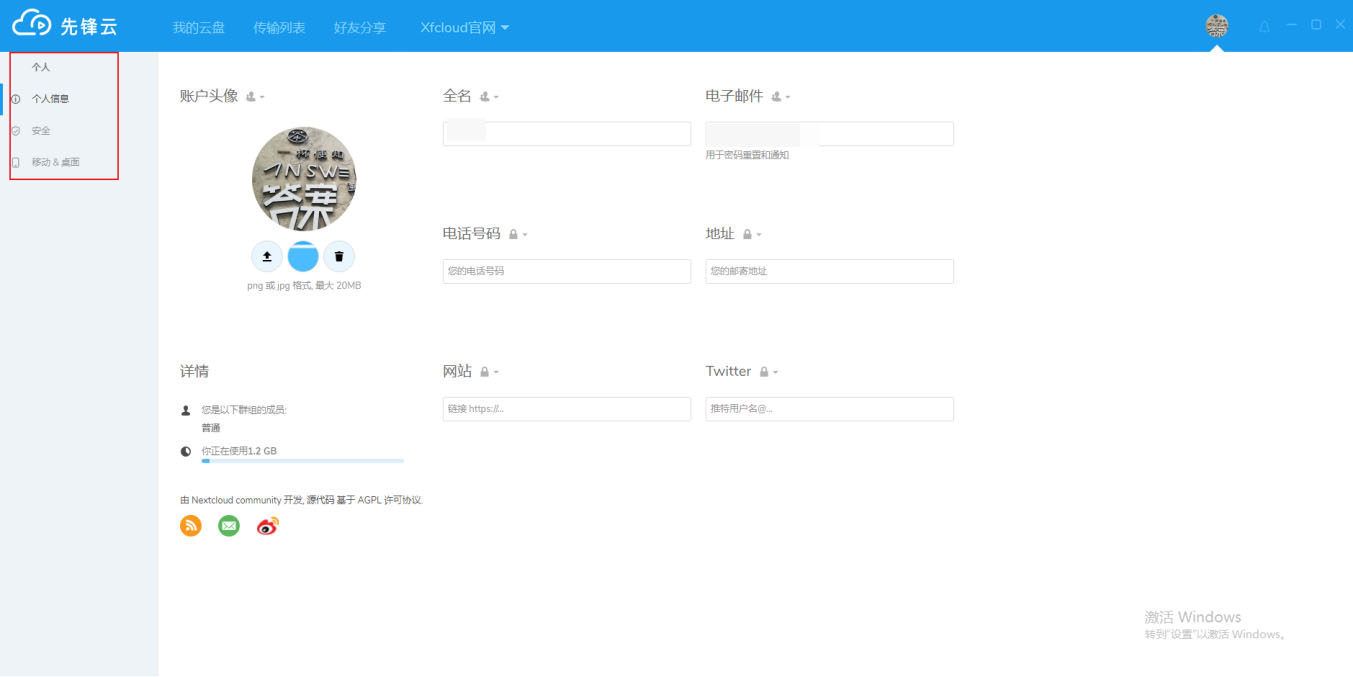Click the 你正在使用1.2 GB text
Image resolution: width=1353 pixels, height=677 pixels.
click(239, 451)
